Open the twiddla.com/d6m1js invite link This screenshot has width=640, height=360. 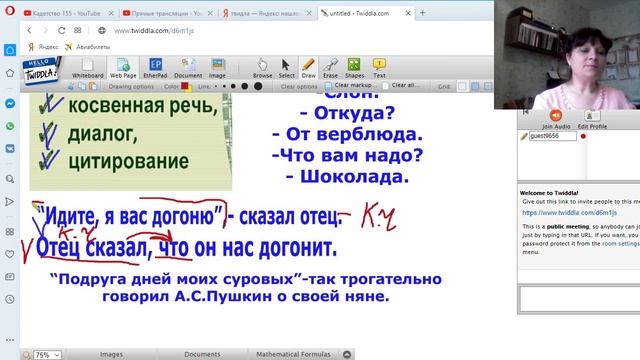pyautogui.click(x=569, y=213)
